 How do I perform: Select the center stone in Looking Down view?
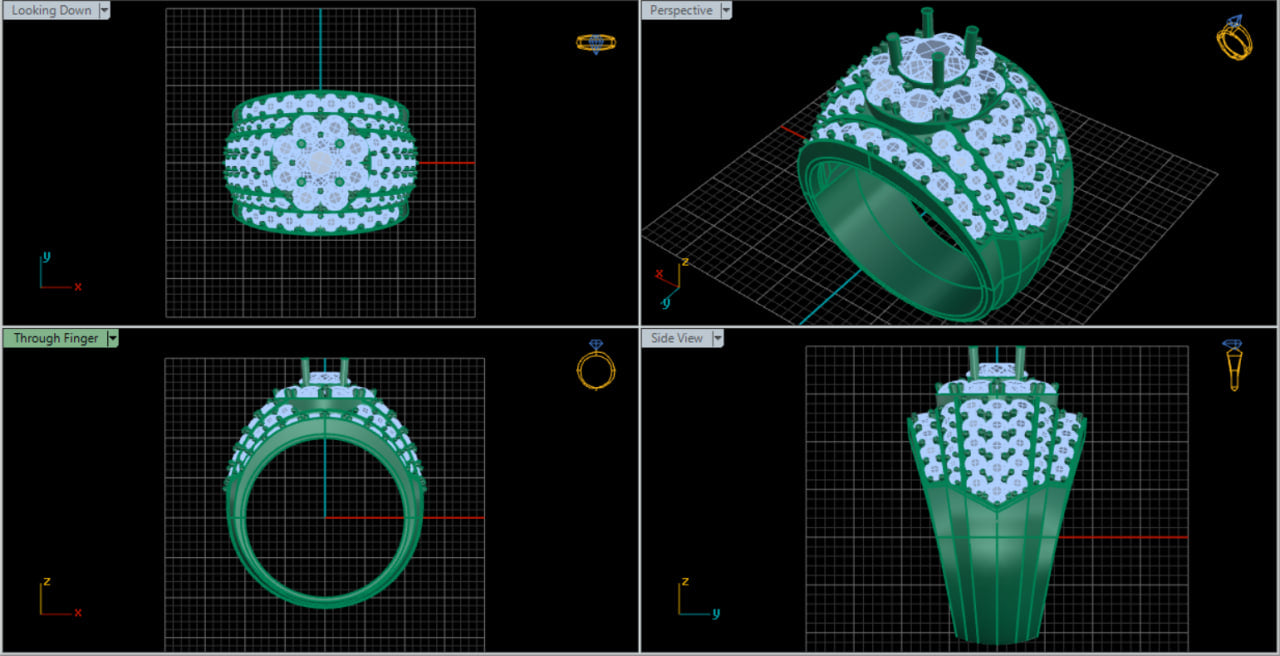click(x=320, y=161)
